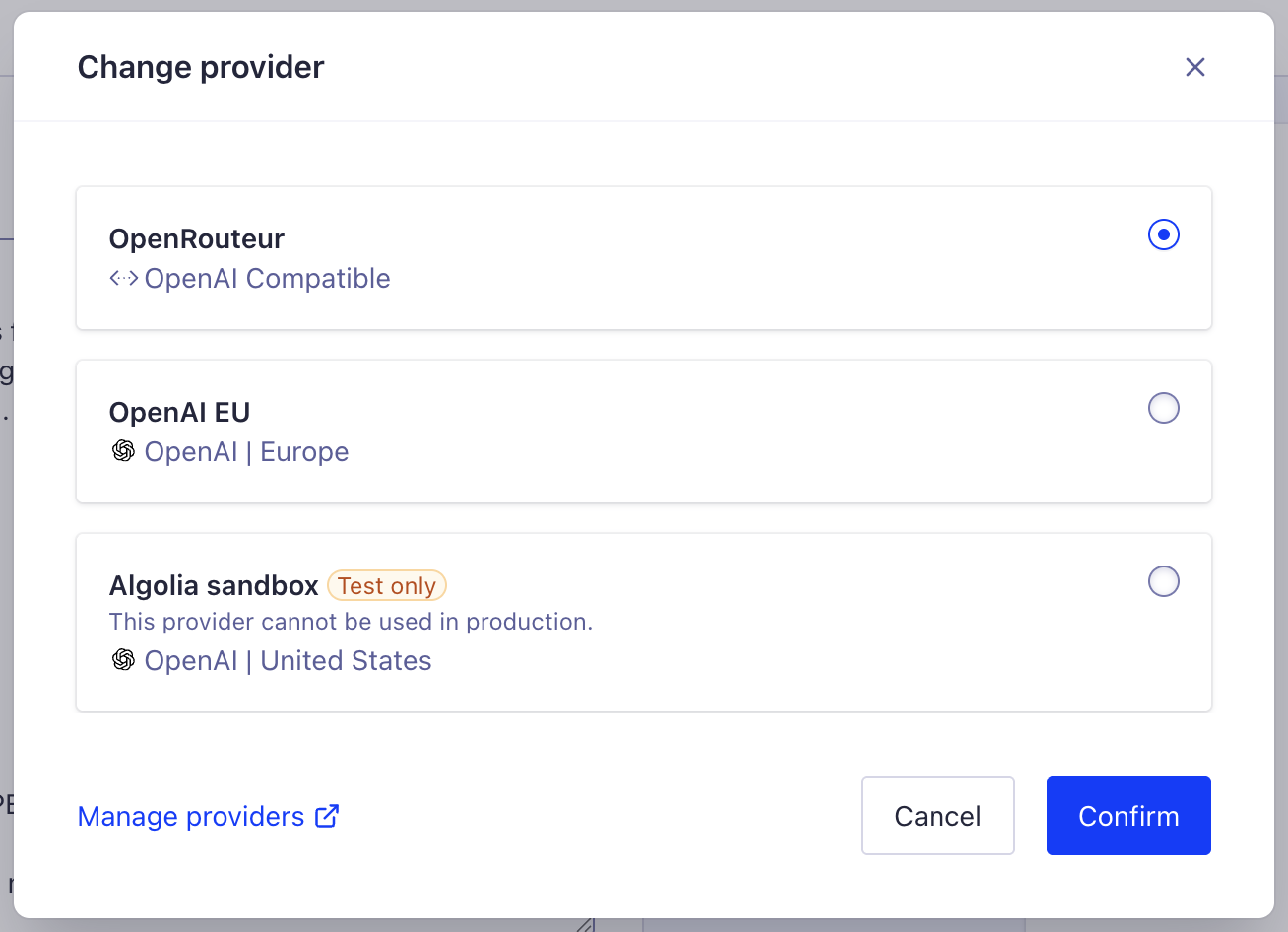This screenshot has width=1288, height=932.
Task: Select the OpenAI EU radio button
Action: pos(1163,407)
